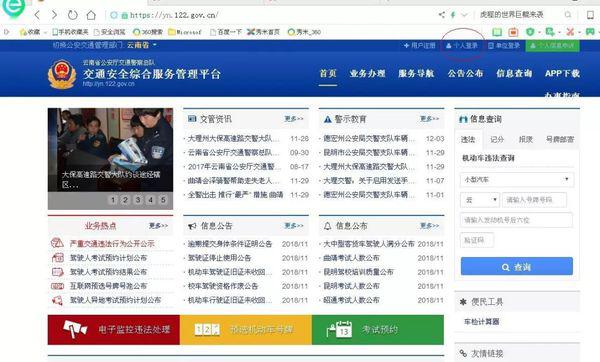The width and height of the screenshot is (600, 362).
Task: Open the Microsoft bookmarks folder
Action: (185, 32)
